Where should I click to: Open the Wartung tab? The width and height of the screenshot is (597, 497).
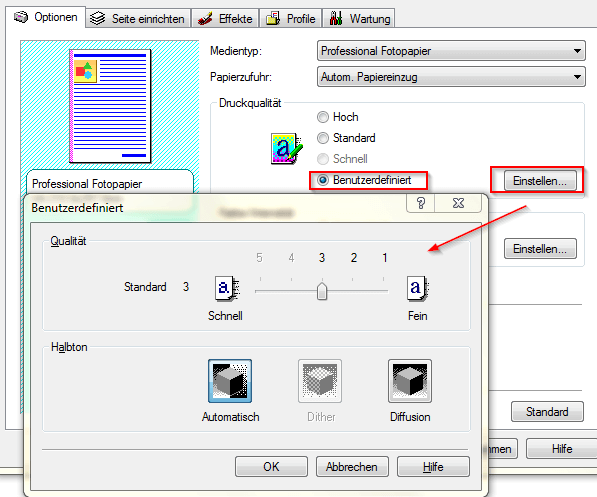(359, 18)
